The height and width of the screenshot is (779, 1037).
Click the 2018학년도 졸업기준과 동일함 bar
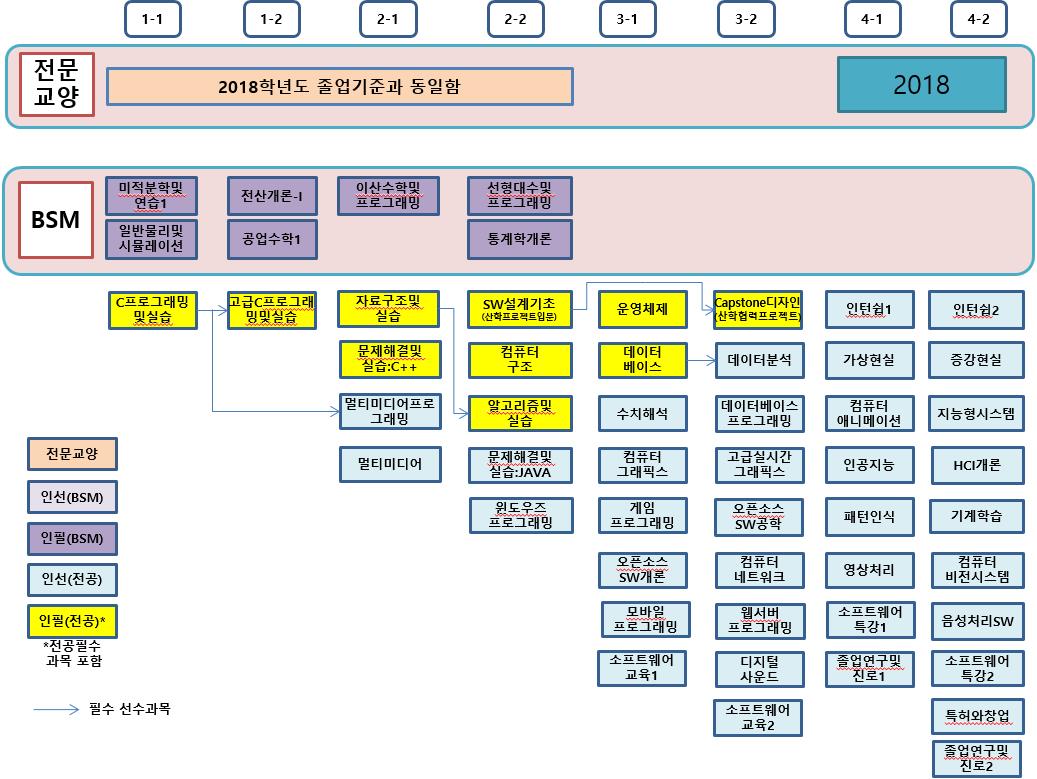pos(339,87)
